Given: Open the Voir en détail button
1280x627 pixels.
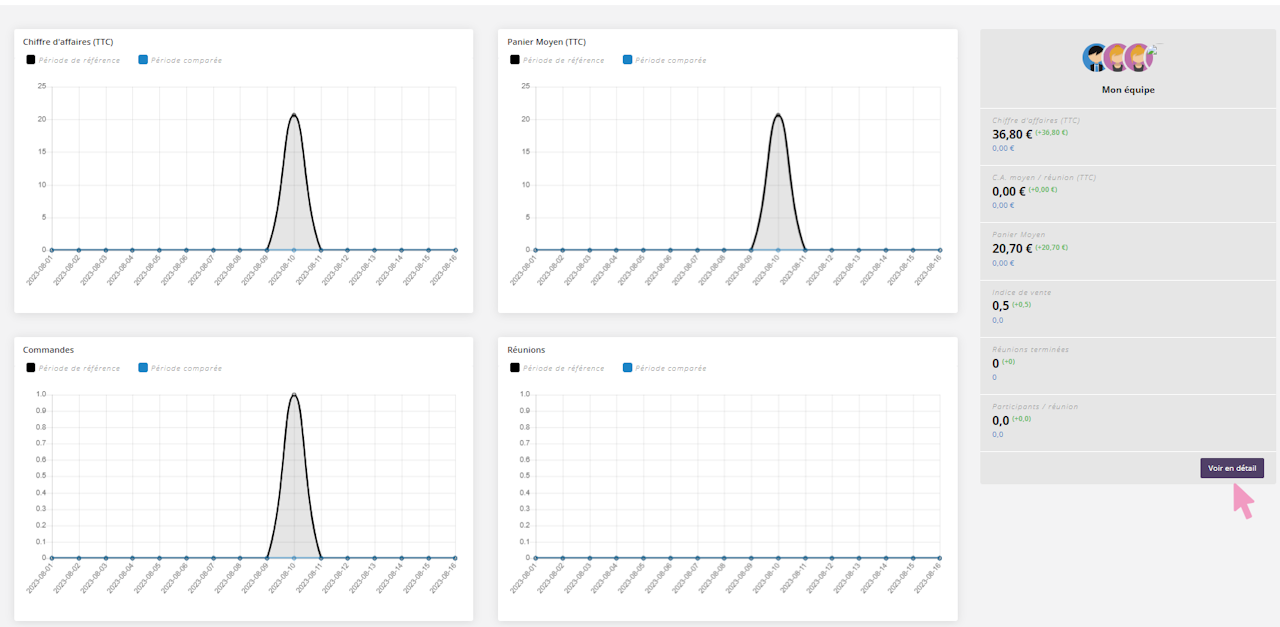Looking at the screenshot, I should (1232, 468).
